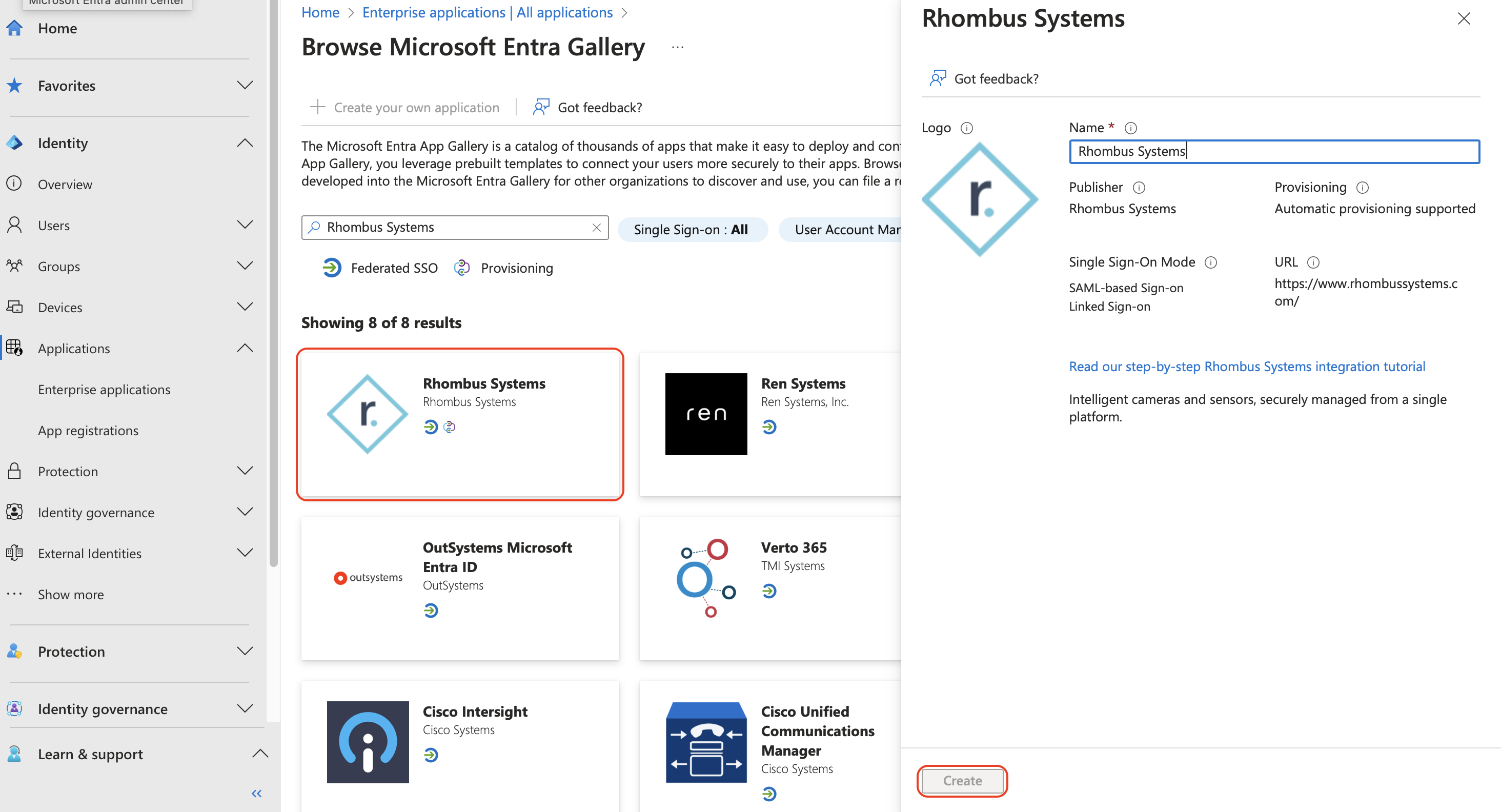Image resolution: width=1501 pixels, height=812 pixels.
Task: Select the Ren Systems app card
Action: coord(770,424)
